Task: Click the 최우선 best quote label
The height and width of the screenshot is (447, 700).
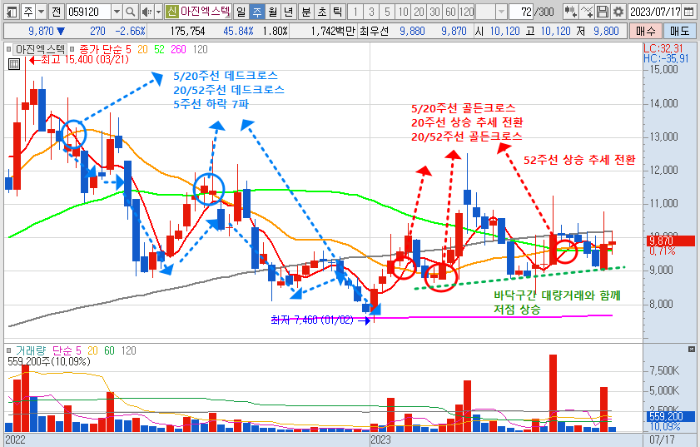Action: (x=375, y=31)
